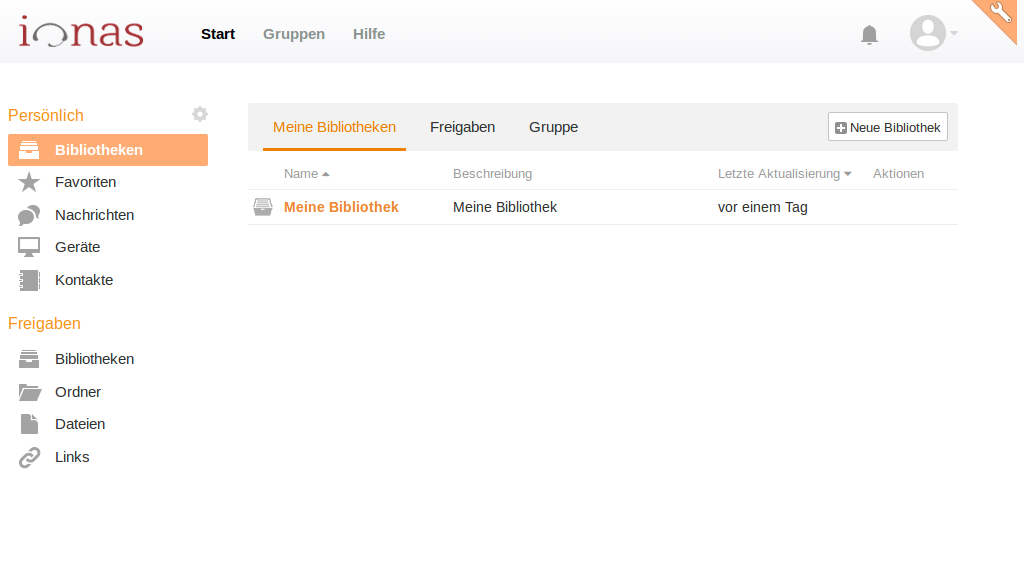1024x568 pixels.
Task: Click the Persönlich section heading
Action: pos(46,116)
